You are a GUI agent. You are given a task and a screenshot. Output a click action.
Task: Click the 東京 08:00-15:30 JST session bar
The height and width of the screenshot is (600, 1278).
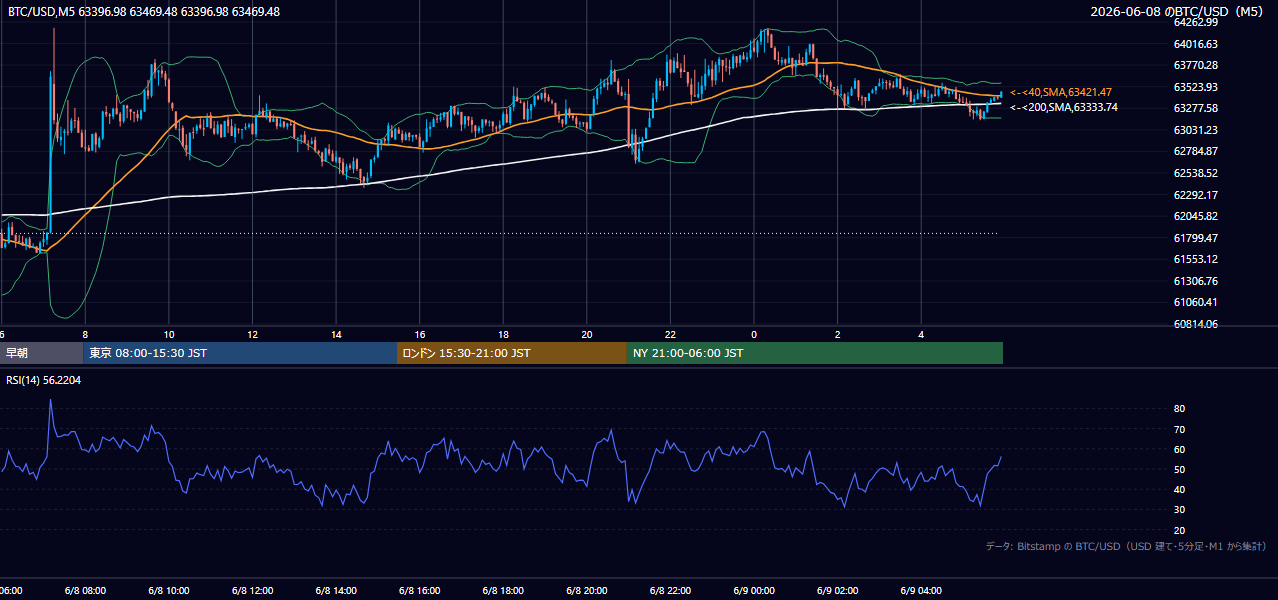tap(240, 353)
